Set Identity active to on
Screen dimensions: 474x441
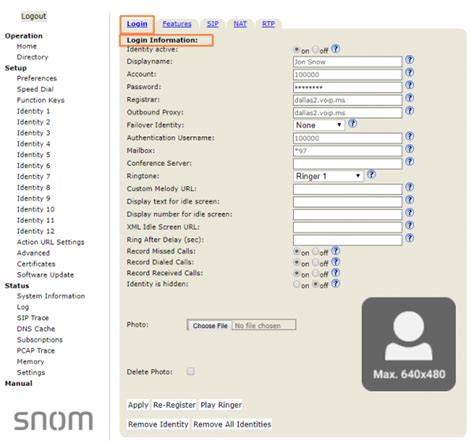click(x=296, y=50)
